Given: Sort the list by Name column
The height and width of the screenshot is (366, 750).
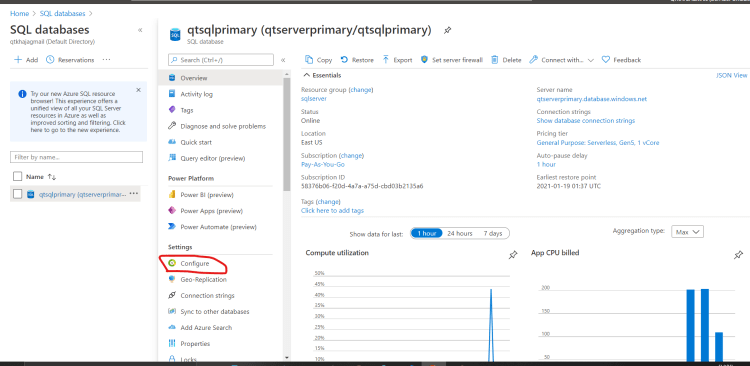Looking at the screenshot, I should tap(41, 177).
